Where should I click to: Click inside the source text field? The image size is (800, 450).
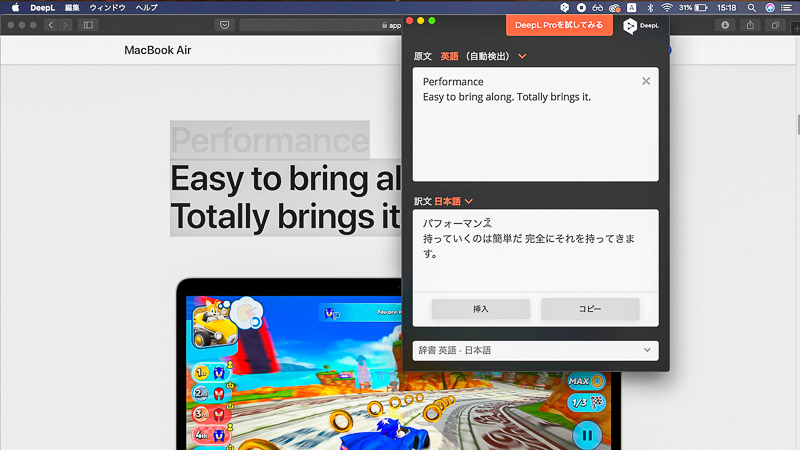[535, 124]
